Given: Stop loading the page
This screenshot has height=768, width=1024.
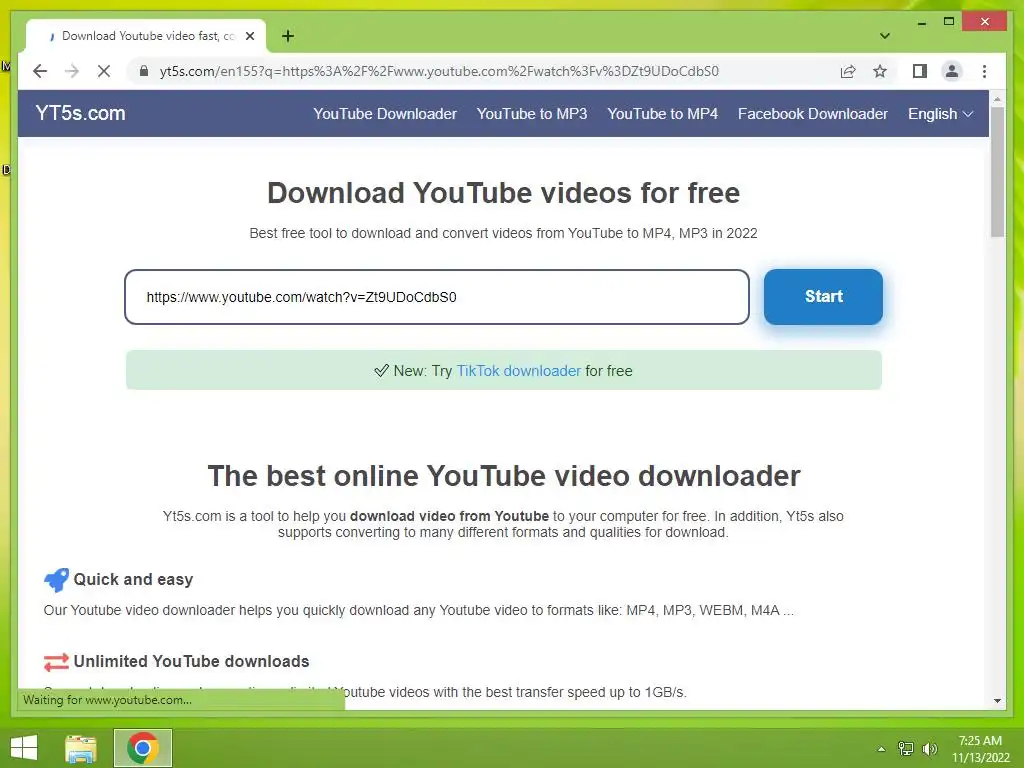Looking at the screenshot, I should 104,71.
